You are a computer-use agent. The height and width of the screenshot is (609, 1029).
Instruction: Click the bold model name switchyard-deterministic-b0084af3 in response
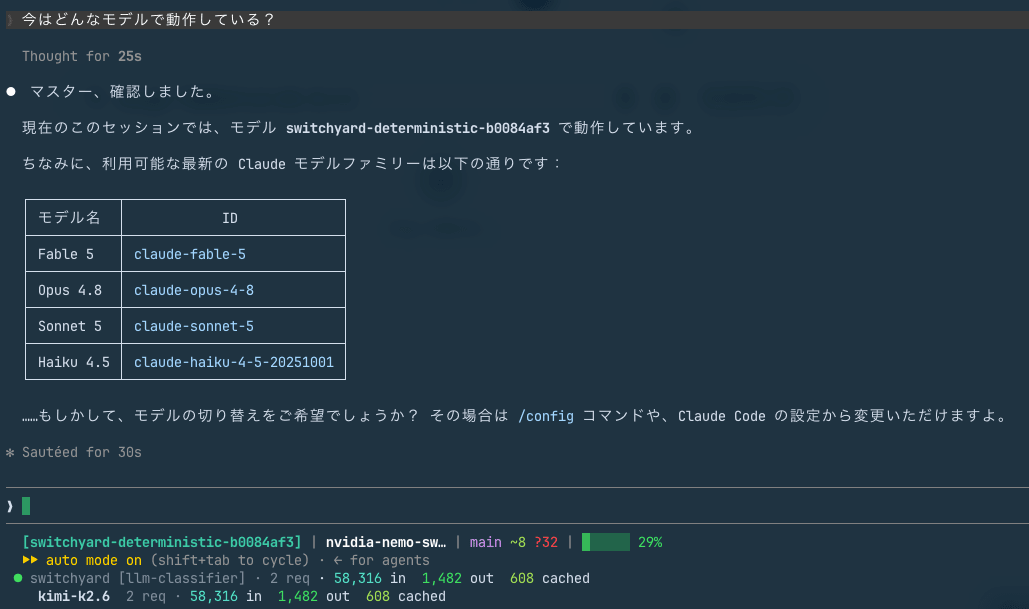point(417,128)
